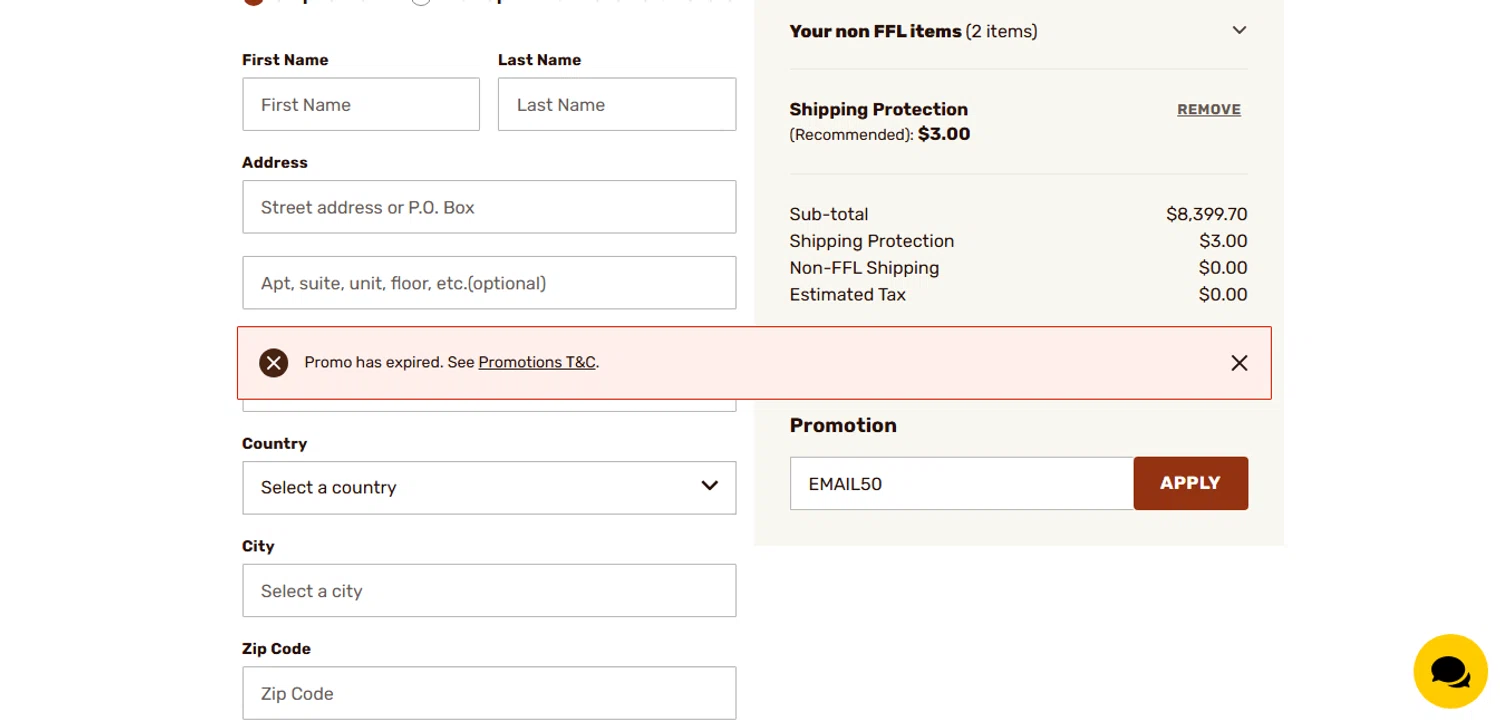Open the yellow live chat bubble
This screenshot has width=1500, height=720.
1450,671
